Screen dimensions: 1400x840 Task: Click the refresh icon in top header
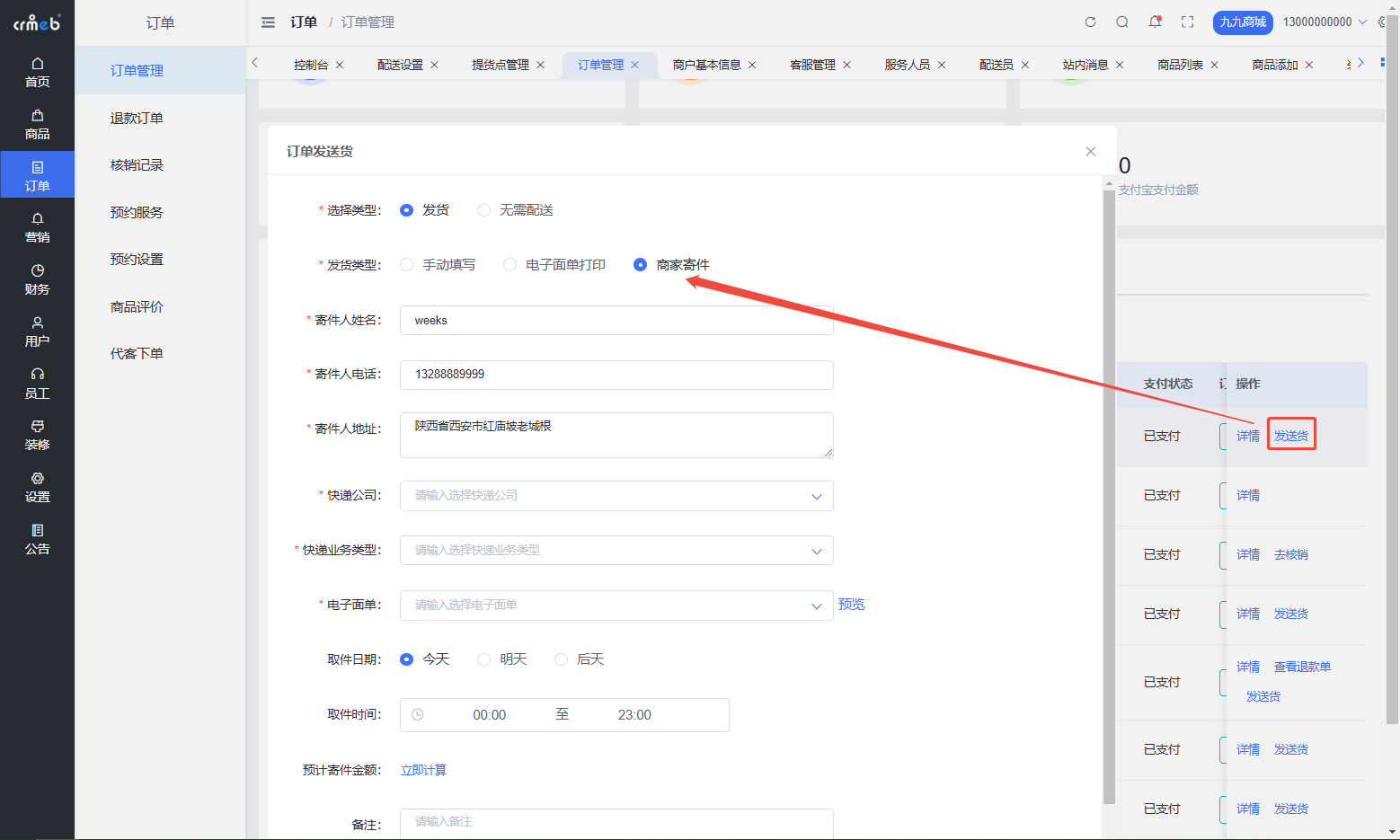(x=1090, y=22)
